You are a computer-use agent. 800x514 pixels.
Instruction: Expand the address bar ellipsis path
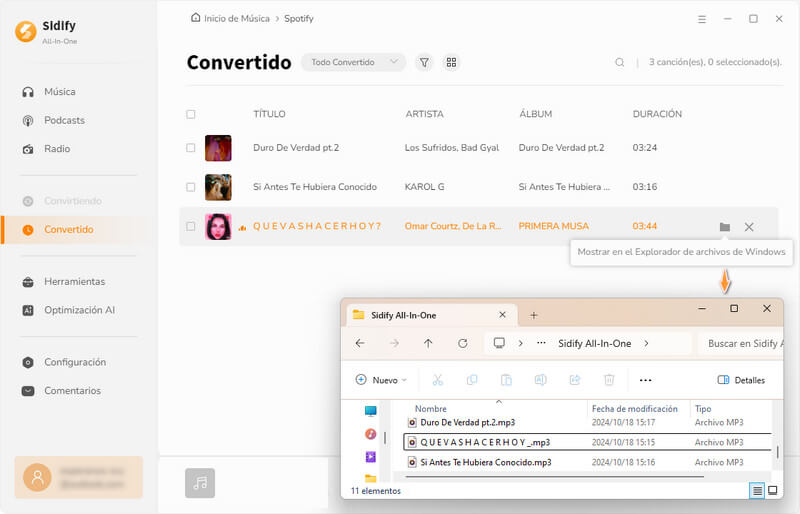541,344
